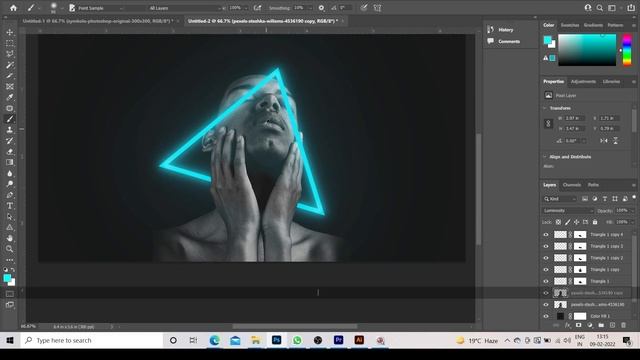640x360 pixels.
Task: Open the layer blend mode dropdown
Action: point(568,211)
